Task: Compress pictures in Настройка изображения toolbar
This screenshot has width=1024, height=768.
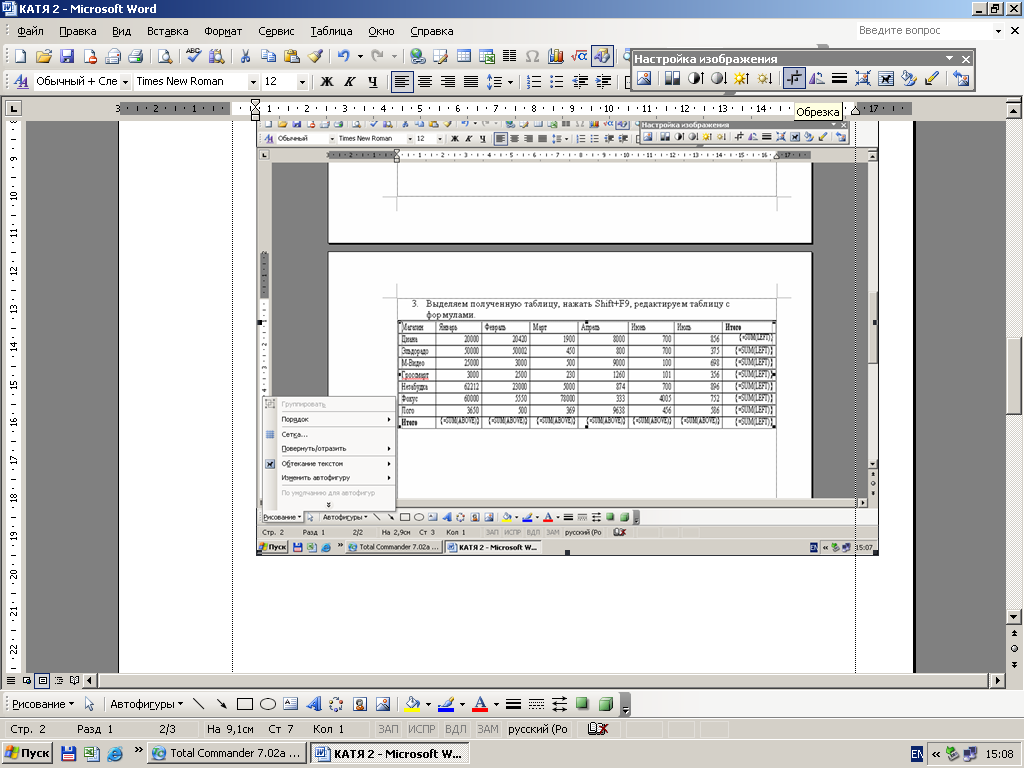Action: 863,78
